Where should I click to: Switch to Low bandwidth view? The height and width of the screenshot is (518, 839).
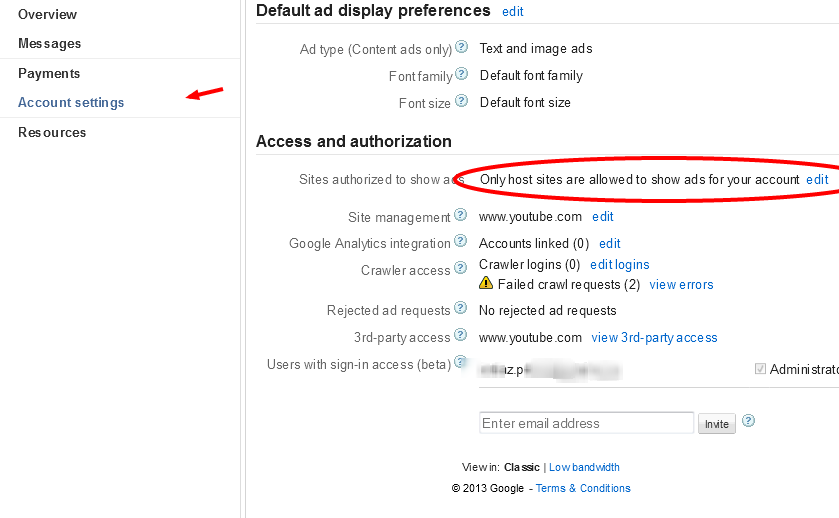pyautogui.click(x=584, y=467)
